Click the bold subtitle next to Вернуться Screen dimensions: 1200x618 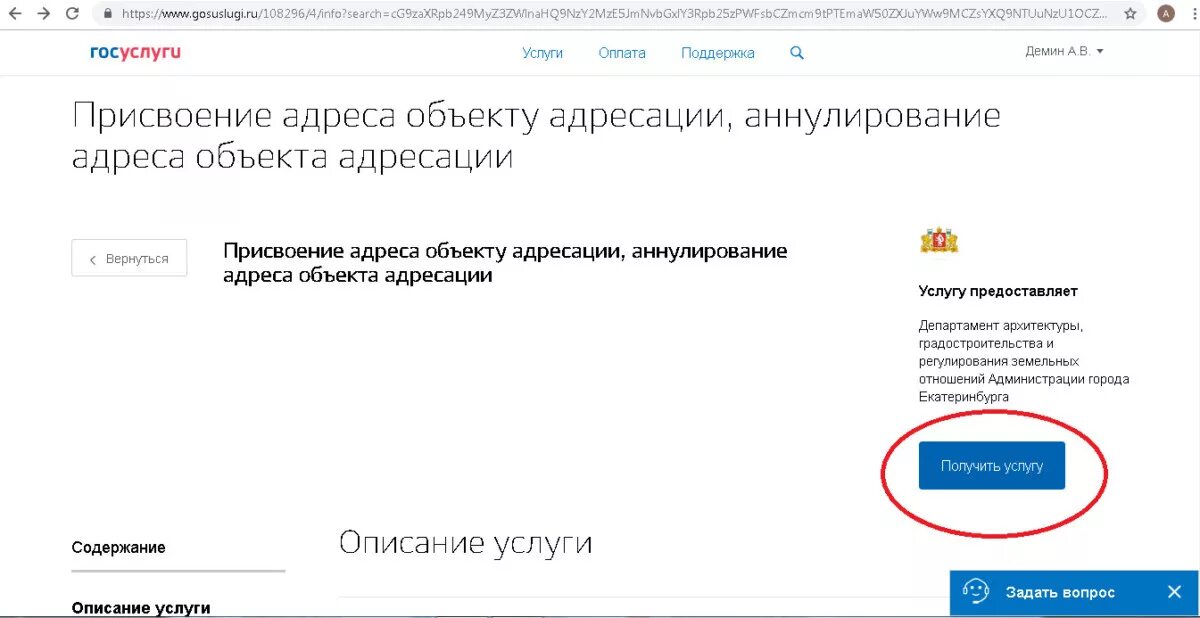pyautogui.click(x=505, y=263)
